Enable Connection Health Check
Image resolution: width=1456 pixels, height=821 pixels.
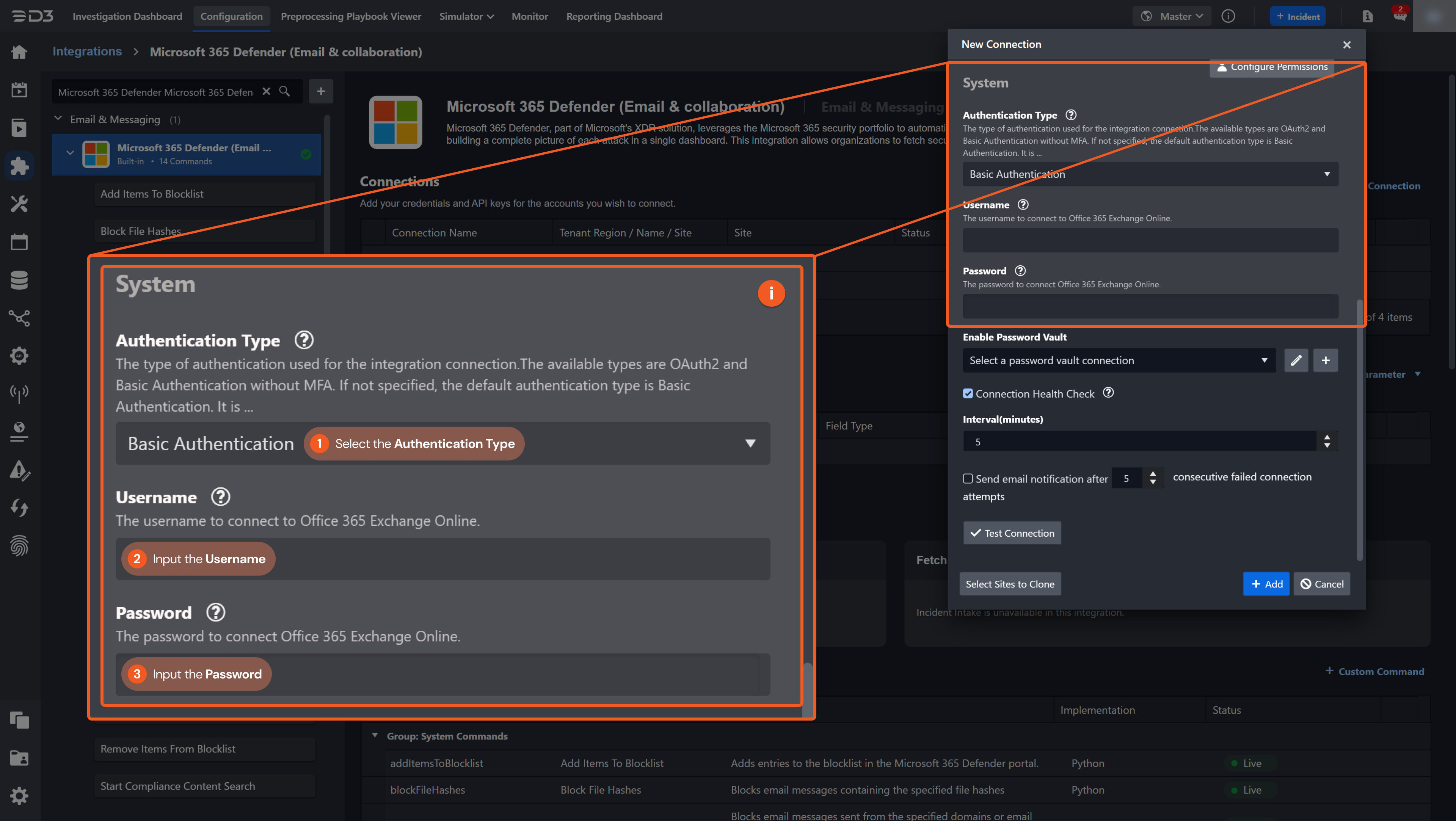pyautogui.click(x=968, y=393)
